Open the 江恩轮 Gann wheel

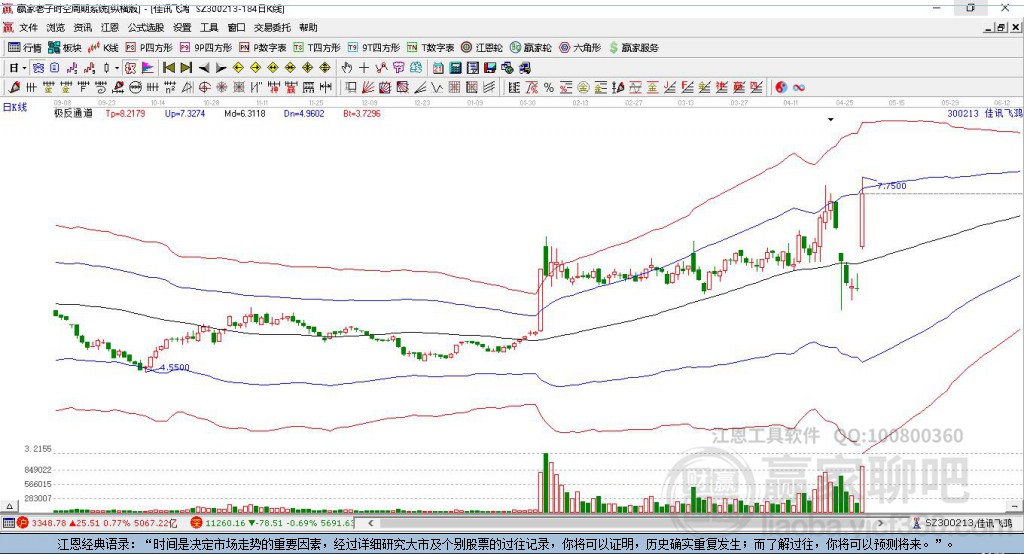[481, 48]
